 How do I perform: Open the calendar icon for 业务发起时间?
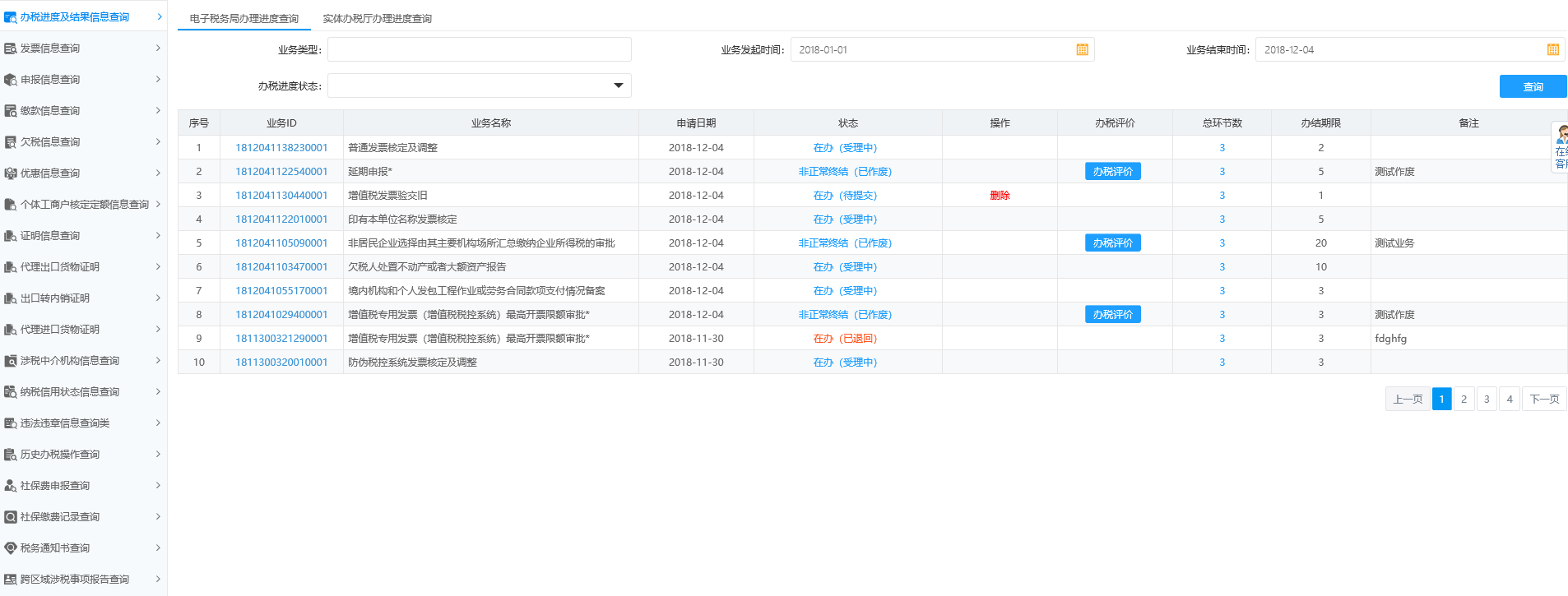coord(1082,50)
